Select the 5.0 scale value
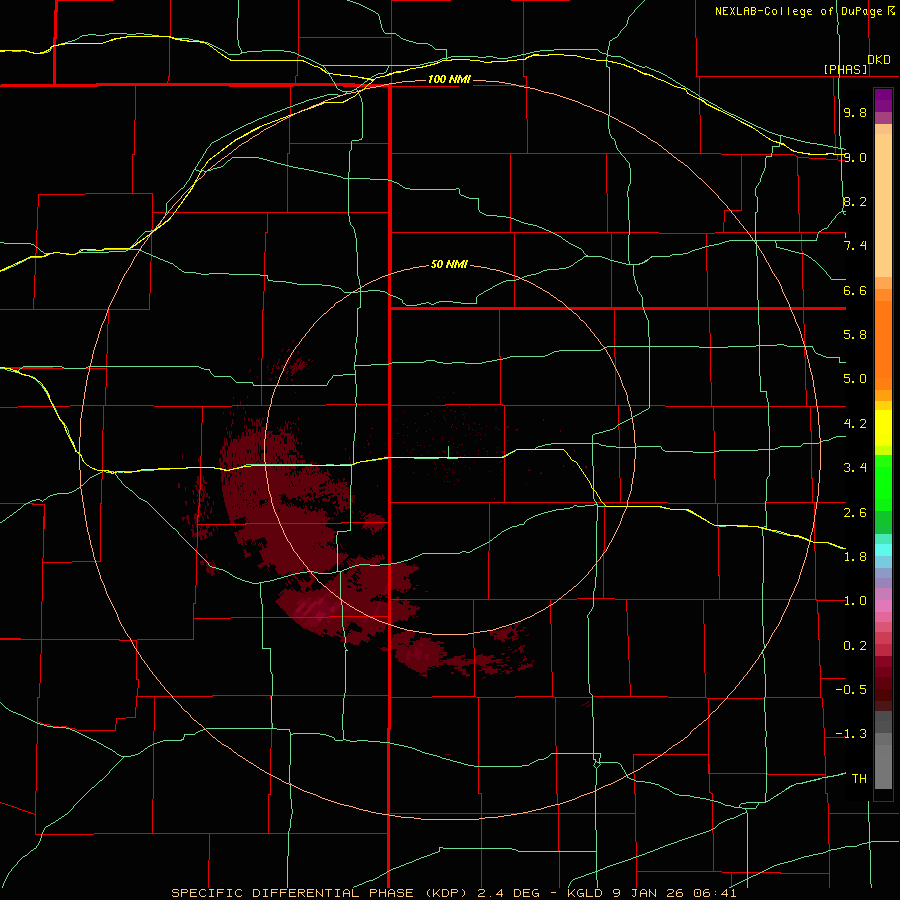Screen dimensions: 900x900 [855, 379]
